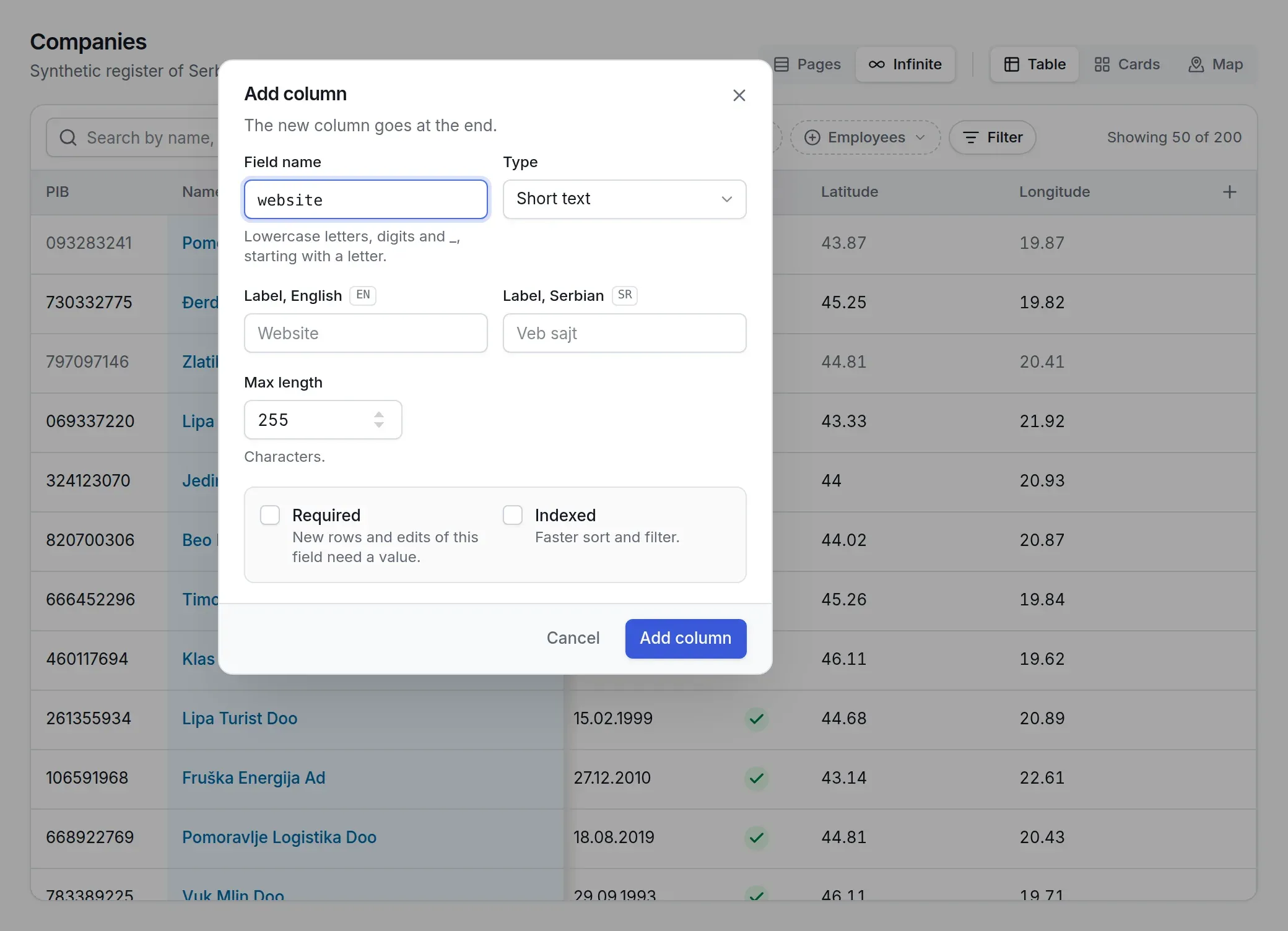Click the Add column button

[x=685, y=638]
